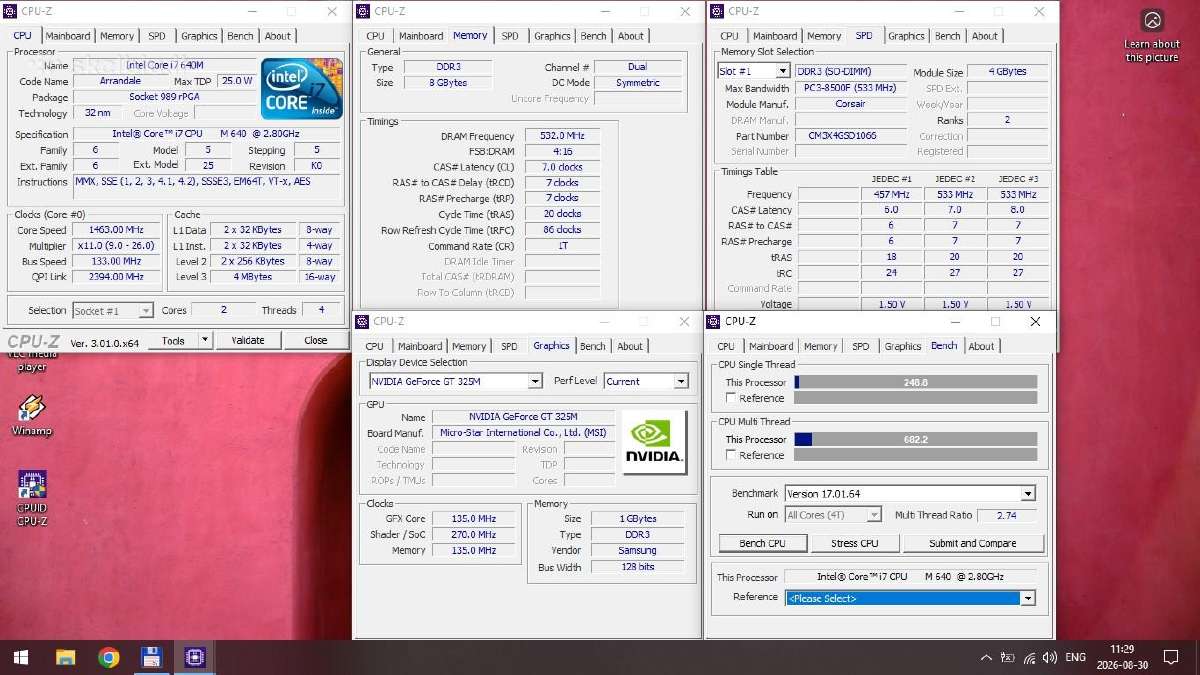Switch the ENG input language indicator
Image resolution: width=1200 pixels, height=675 pixels.
1076,657
